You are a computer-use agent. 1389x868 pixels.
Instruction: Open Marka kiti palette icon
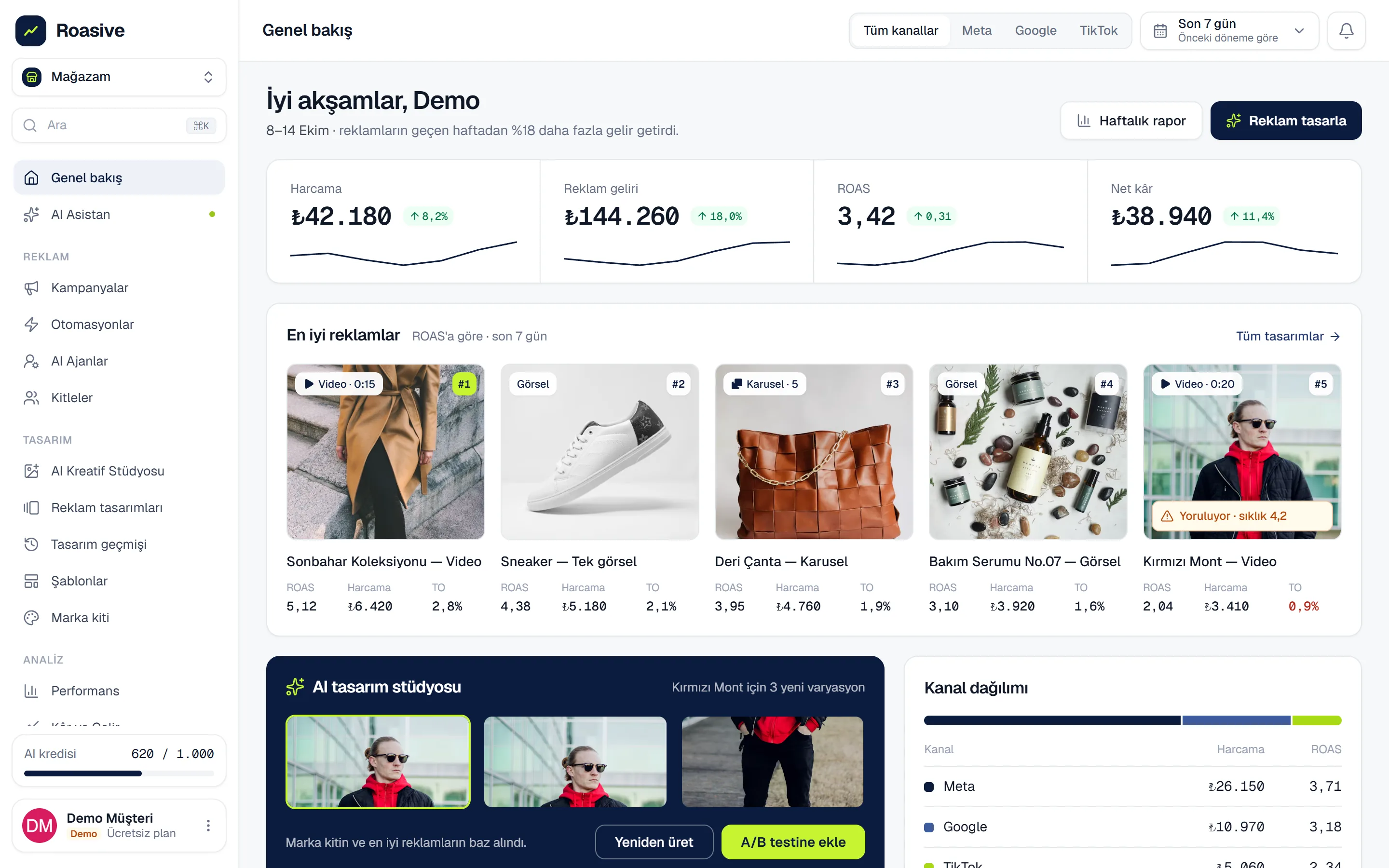31,618
